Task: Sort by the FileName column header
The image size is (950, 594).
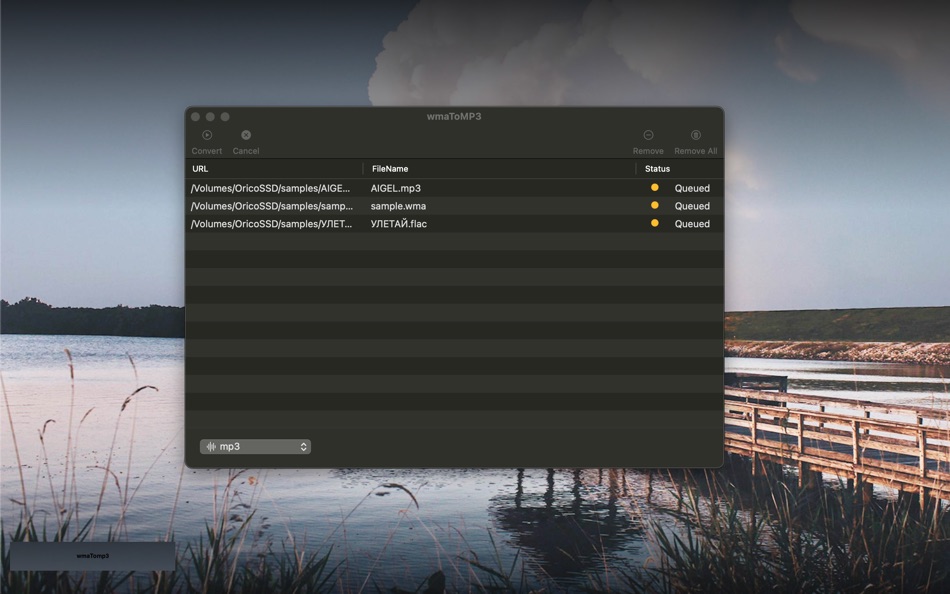Action: tap(390, 169)
